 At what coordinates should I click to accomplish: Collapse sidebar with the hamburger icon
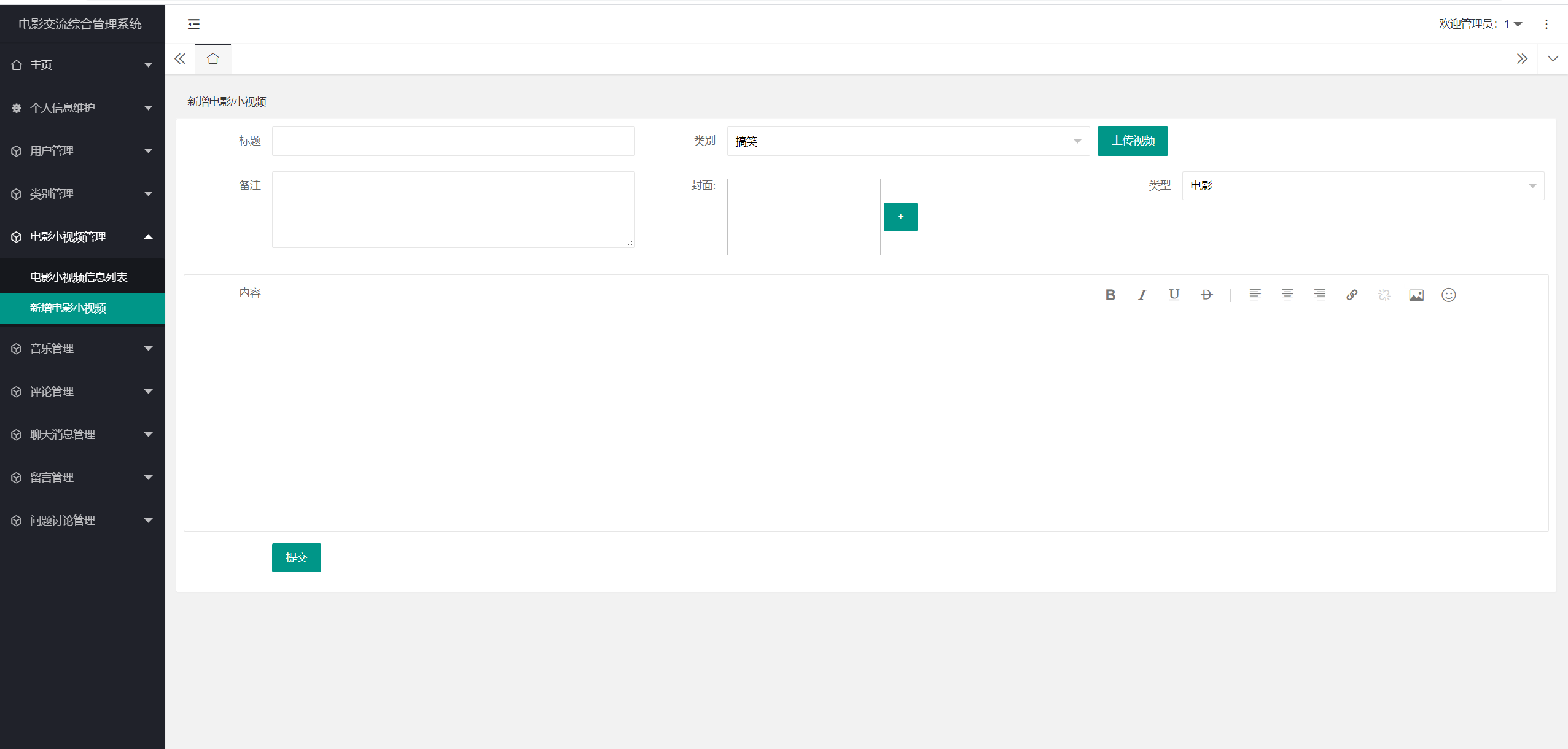[x=193, y=24]
